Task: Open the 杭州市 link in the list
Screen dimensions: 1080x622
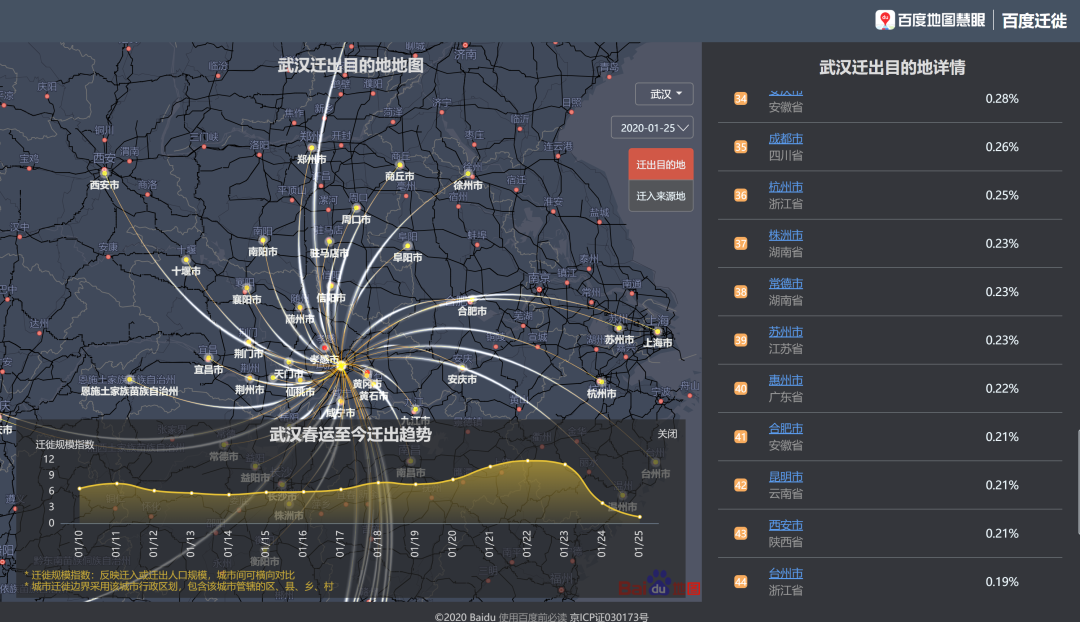Action: (786, 187)
